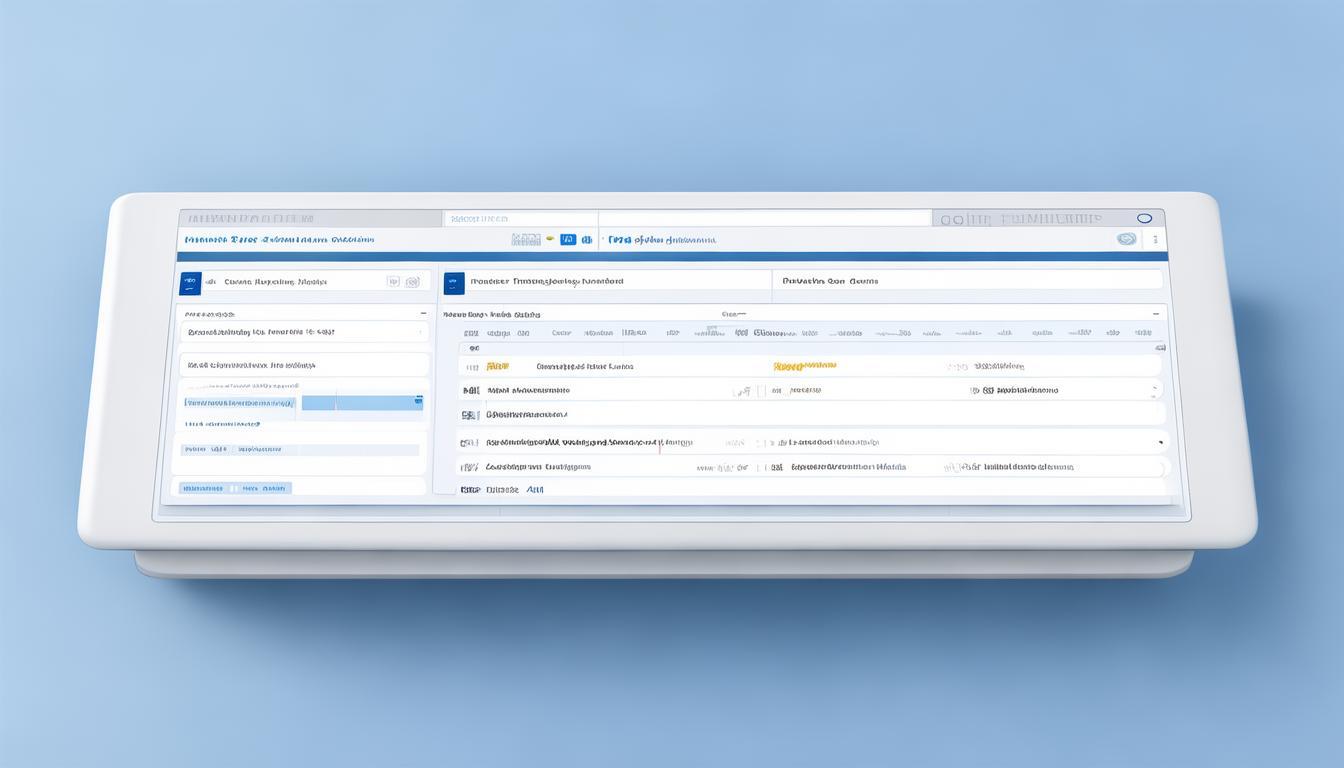1344x768 pixels.
Task: Click the blue link text in the last table row
Action: point(535,490)
